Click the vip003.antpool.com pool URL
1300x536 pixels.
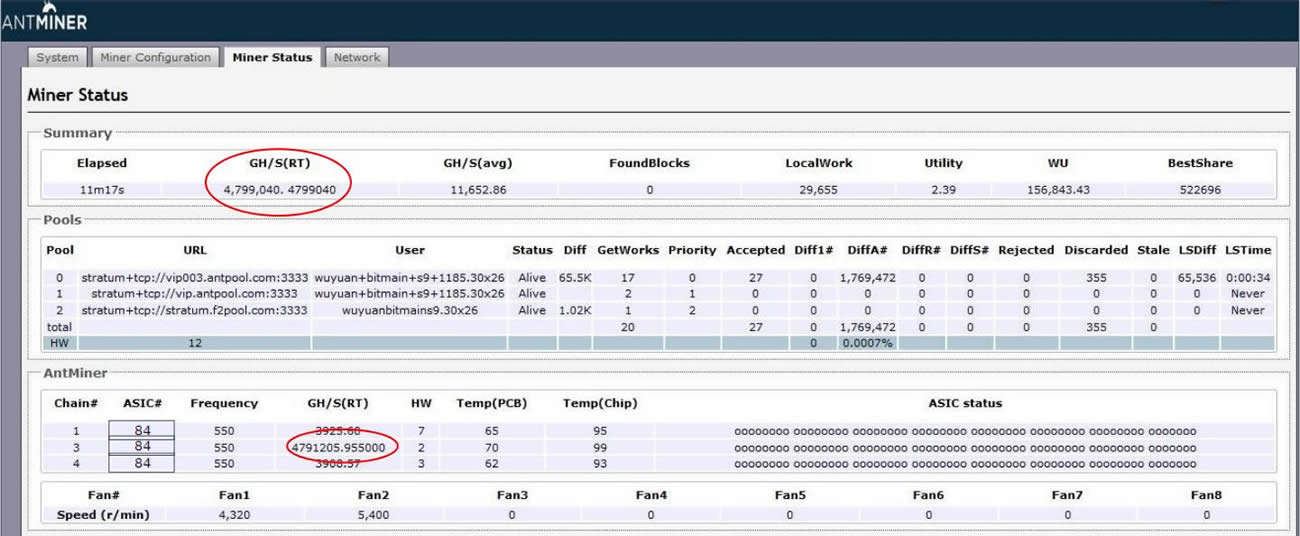[194, 277]
